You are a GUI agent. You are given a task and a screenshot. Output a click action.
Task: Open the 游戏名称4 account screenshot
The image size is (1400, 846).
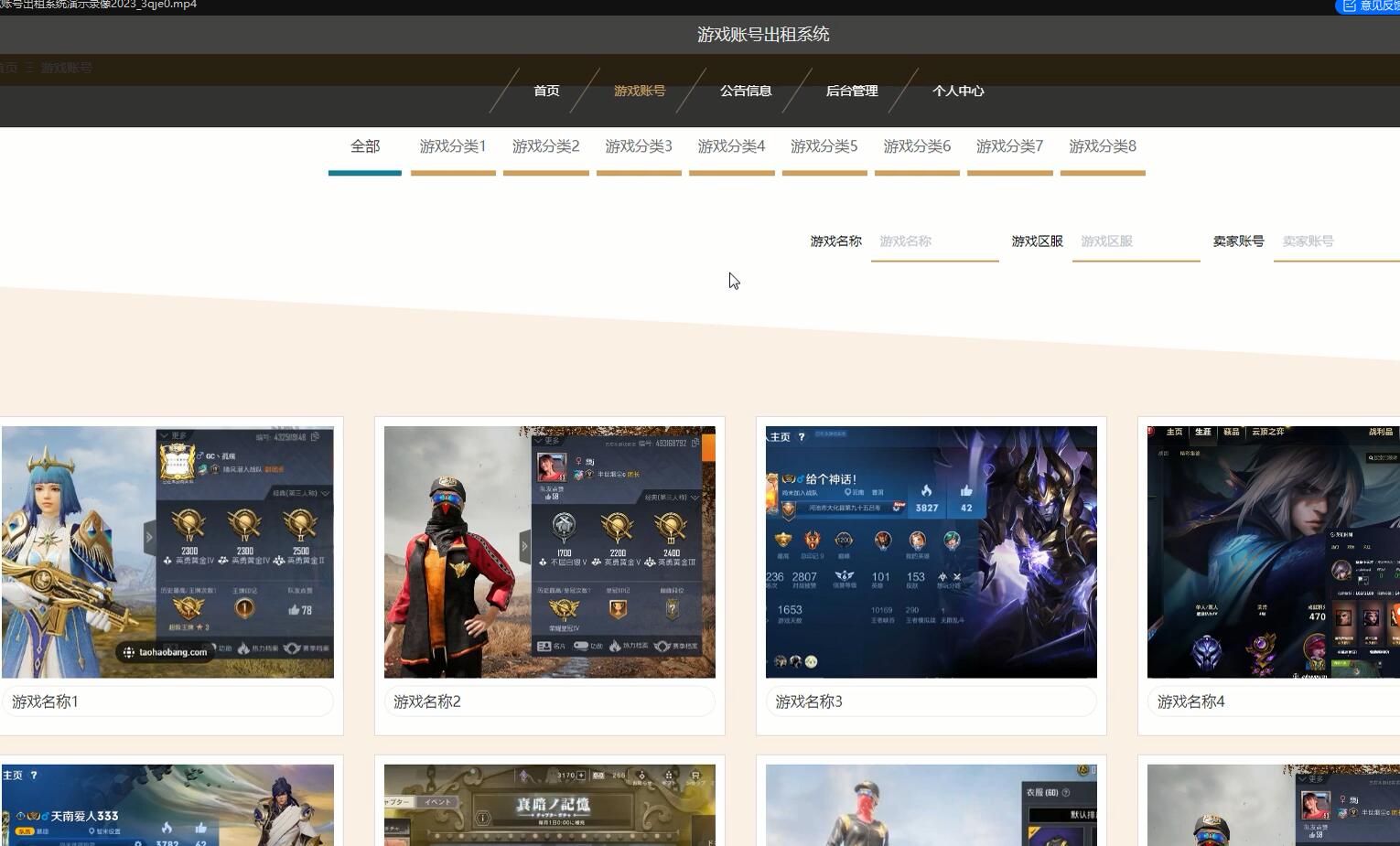[x=1274, y=552]
